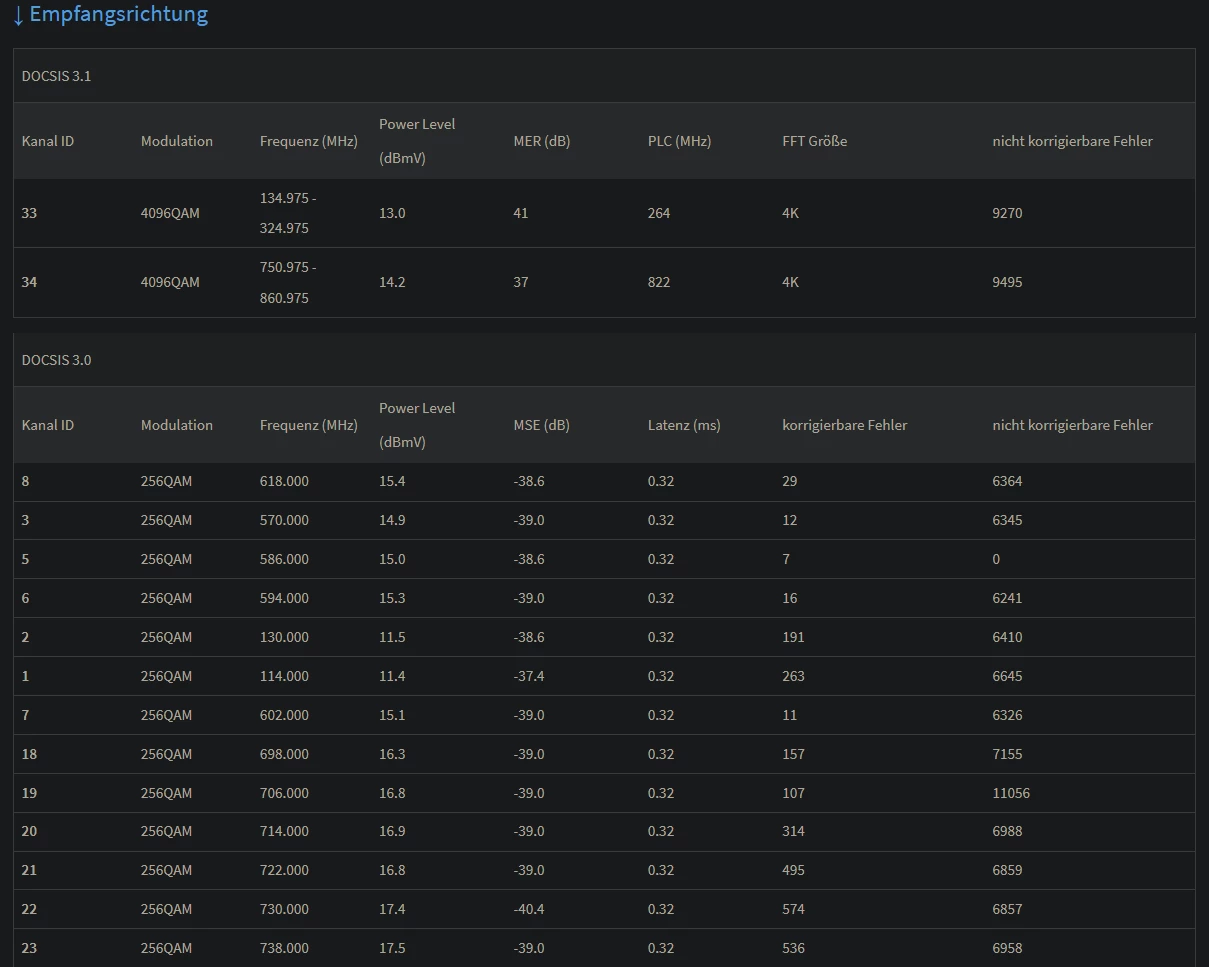This screenshot has width=1209, height=967.
Task: Select the DOCSIS 3.1 table title
Action: tap(56, 76)
